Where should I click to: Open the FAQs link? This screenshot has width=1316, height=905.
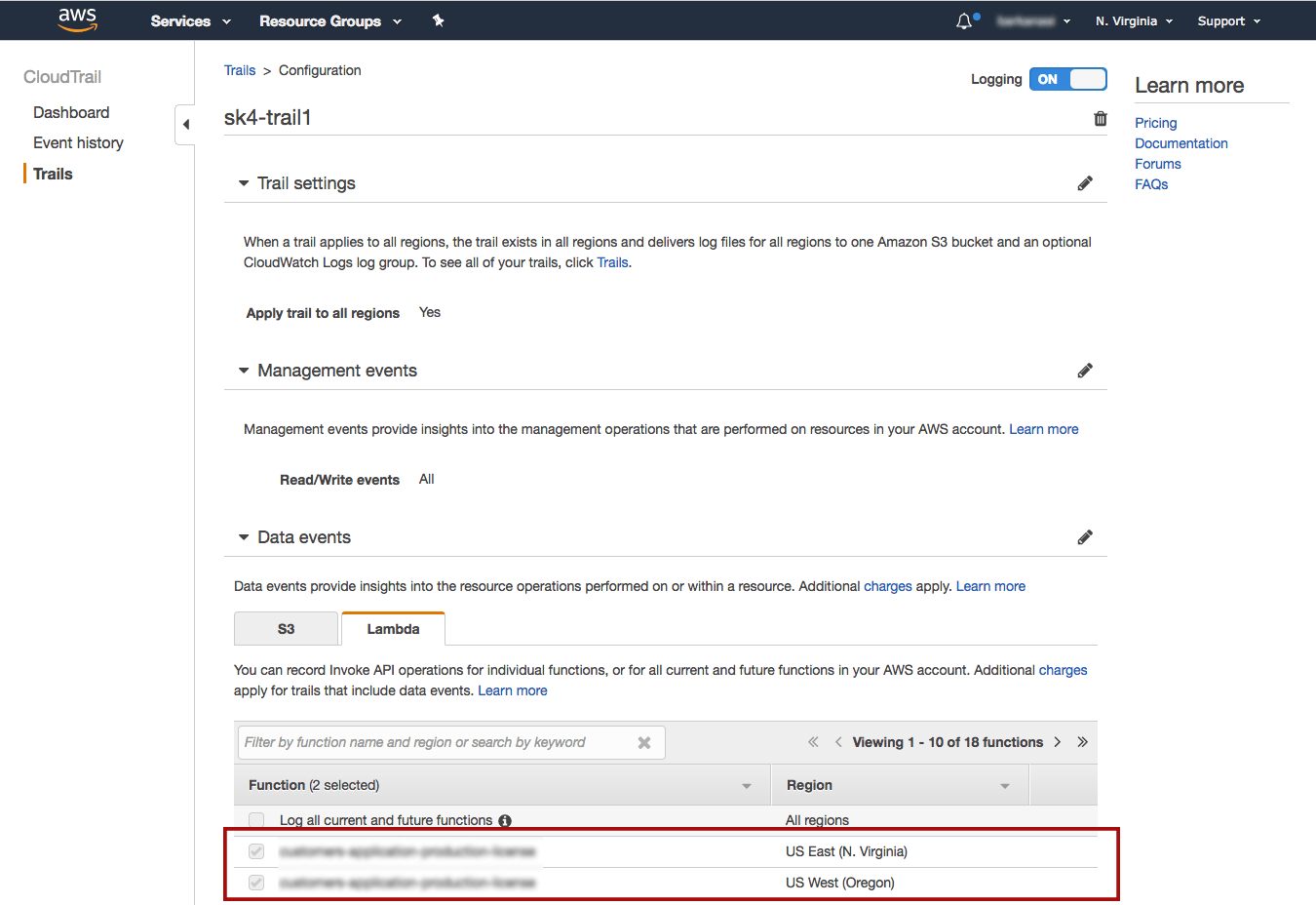pyautogui.click(x=1151, y=184)
